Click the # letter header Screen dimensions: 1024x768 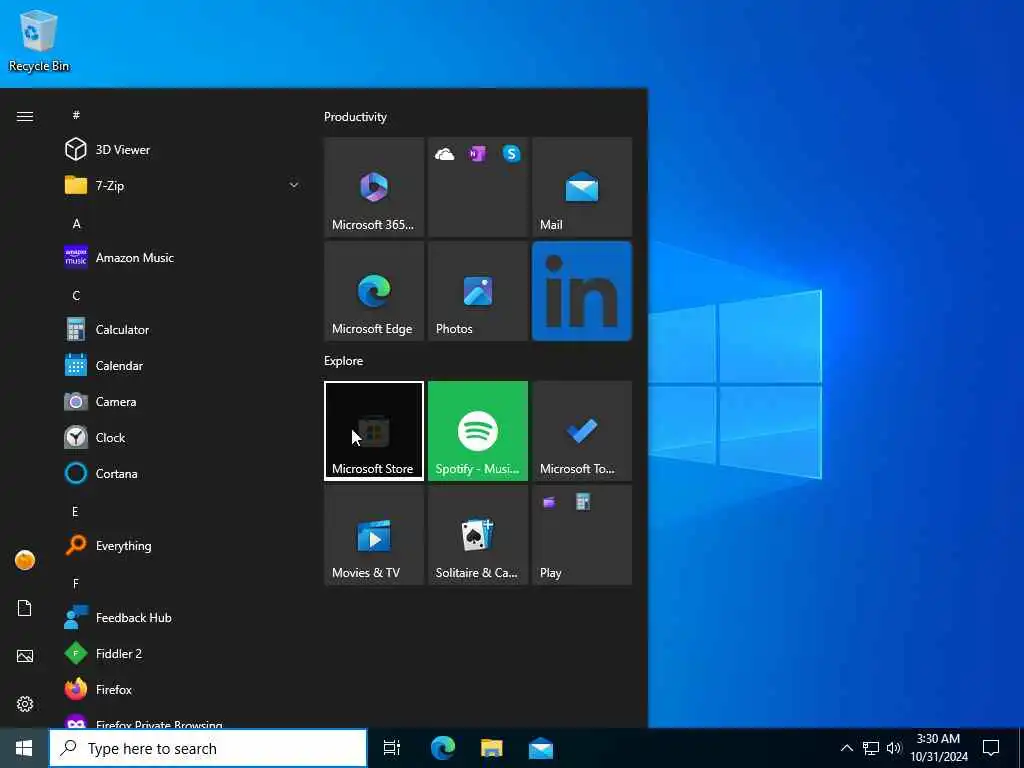(76, 115)
